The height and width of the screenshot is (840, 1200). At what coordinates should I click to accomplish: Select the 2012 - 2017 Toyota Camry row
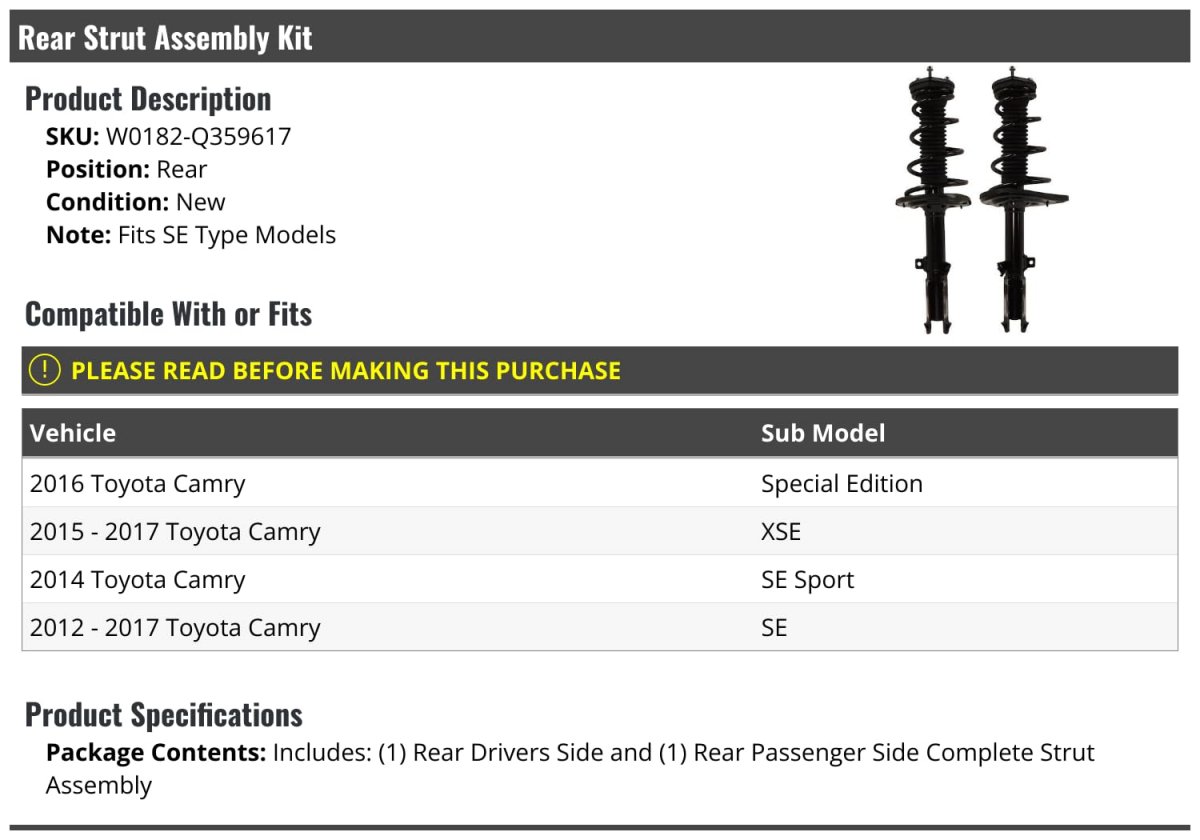click(175, 628)
